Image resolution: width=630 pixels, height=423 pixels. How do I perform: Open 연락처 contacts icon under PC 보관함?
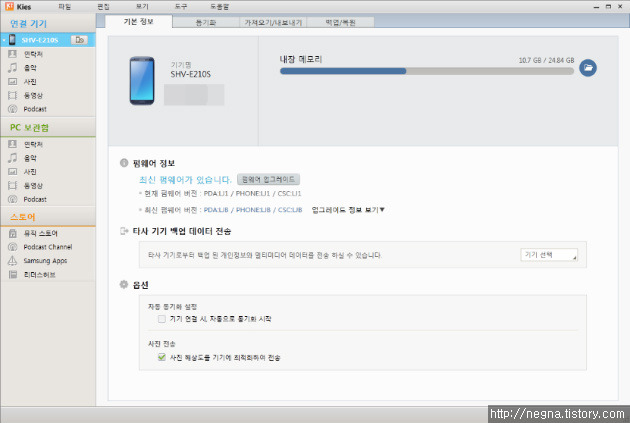12,144
